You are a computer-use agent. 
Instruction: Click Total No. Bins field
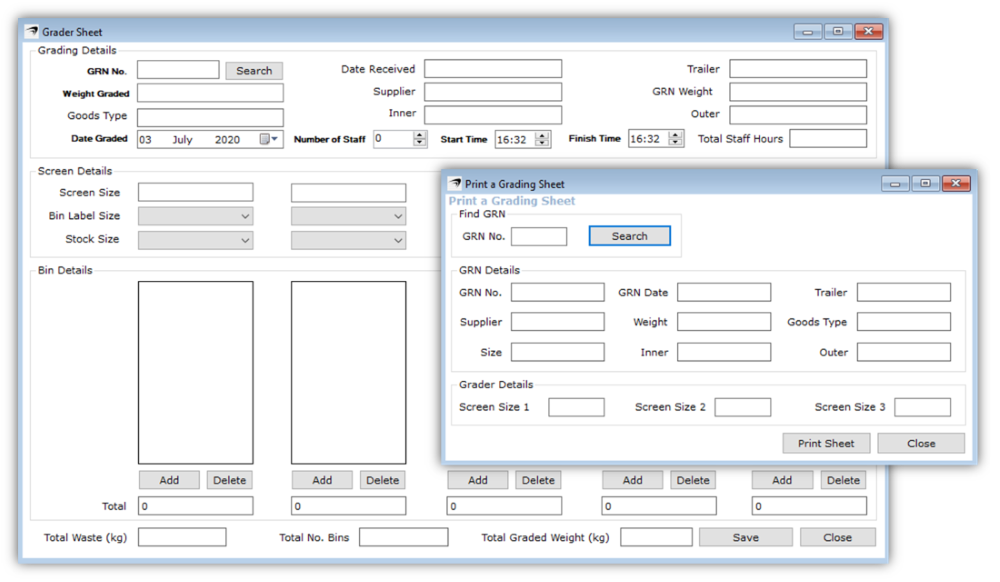[404, 537]
